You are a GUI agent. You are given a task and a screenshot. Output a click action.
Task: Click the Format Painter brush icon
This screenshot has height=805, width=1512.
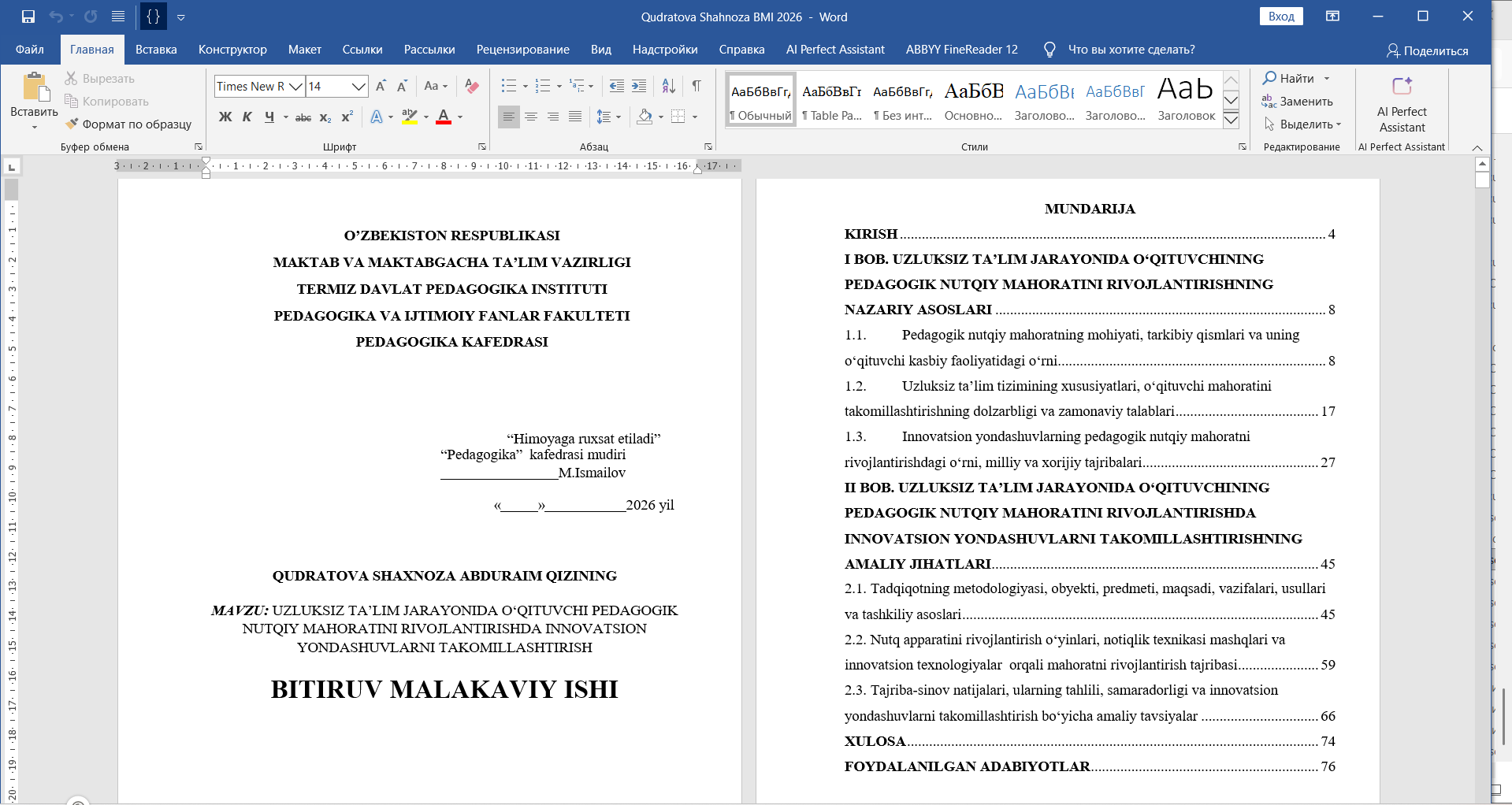click(x=72, y=124)
